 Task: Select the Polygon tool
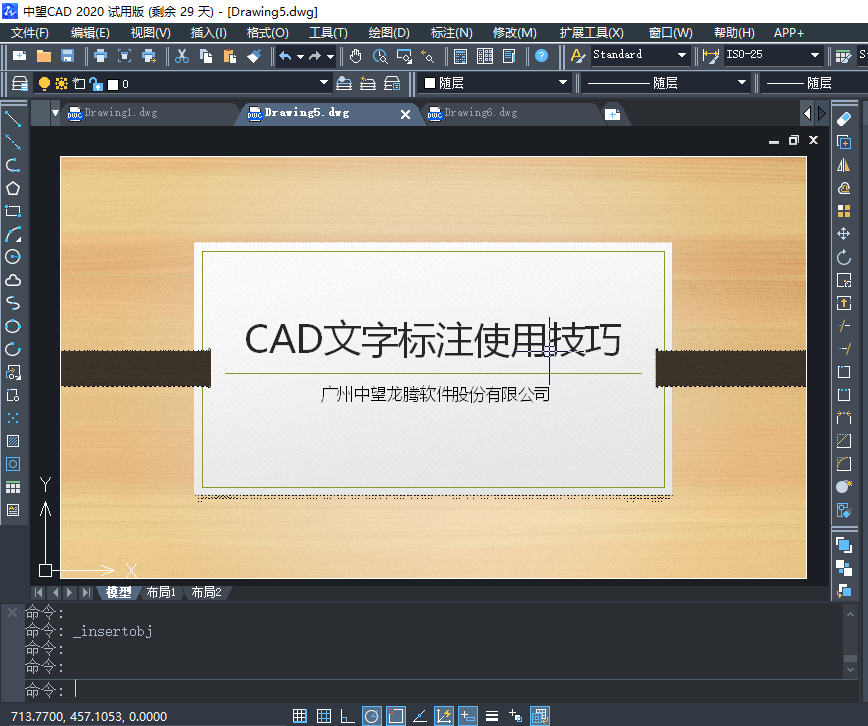pyautogui.click(x=13, y=189)
